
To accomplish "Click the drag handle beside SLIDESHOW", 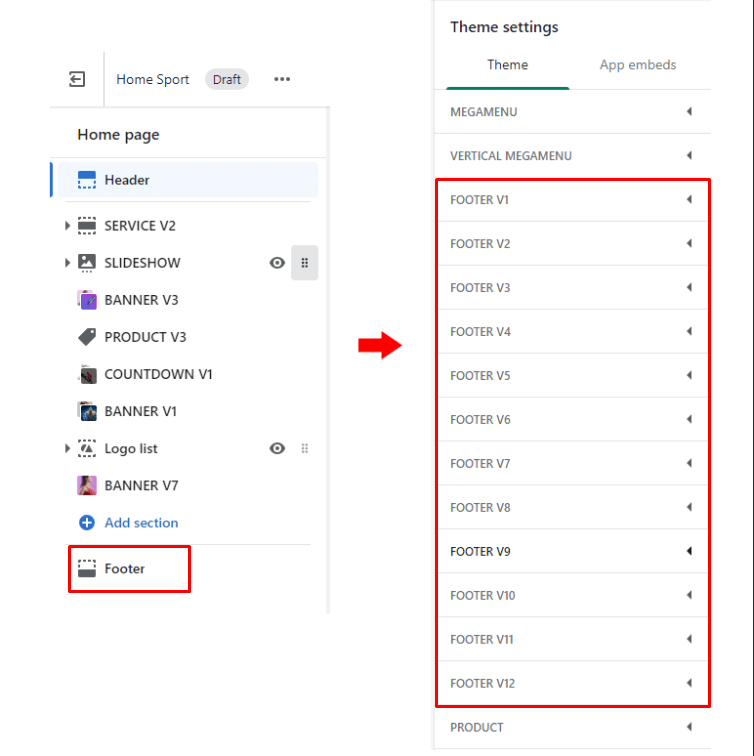I will pyautogui.click(x=305, y=263).
